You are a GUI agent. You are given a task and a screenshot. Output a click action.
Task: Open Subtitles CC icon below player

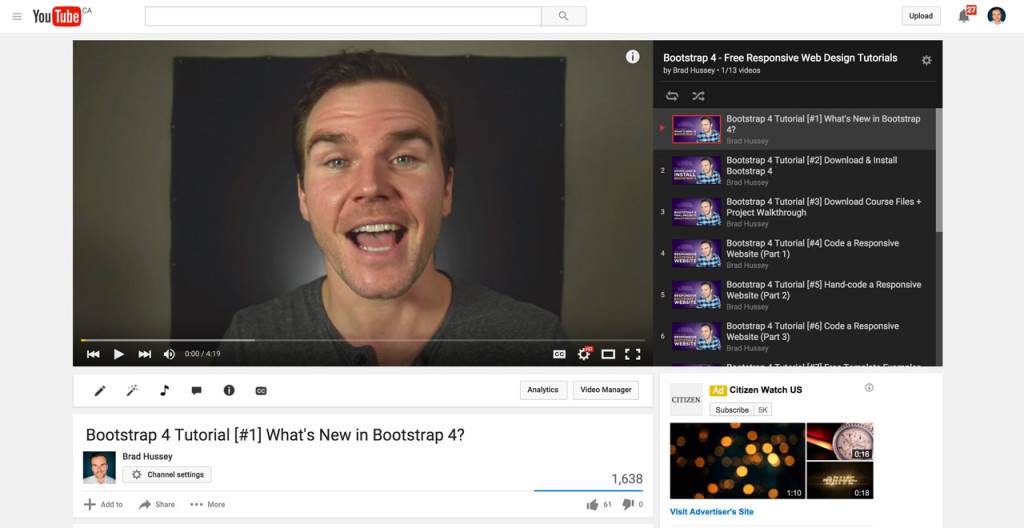tap(261, 391)
